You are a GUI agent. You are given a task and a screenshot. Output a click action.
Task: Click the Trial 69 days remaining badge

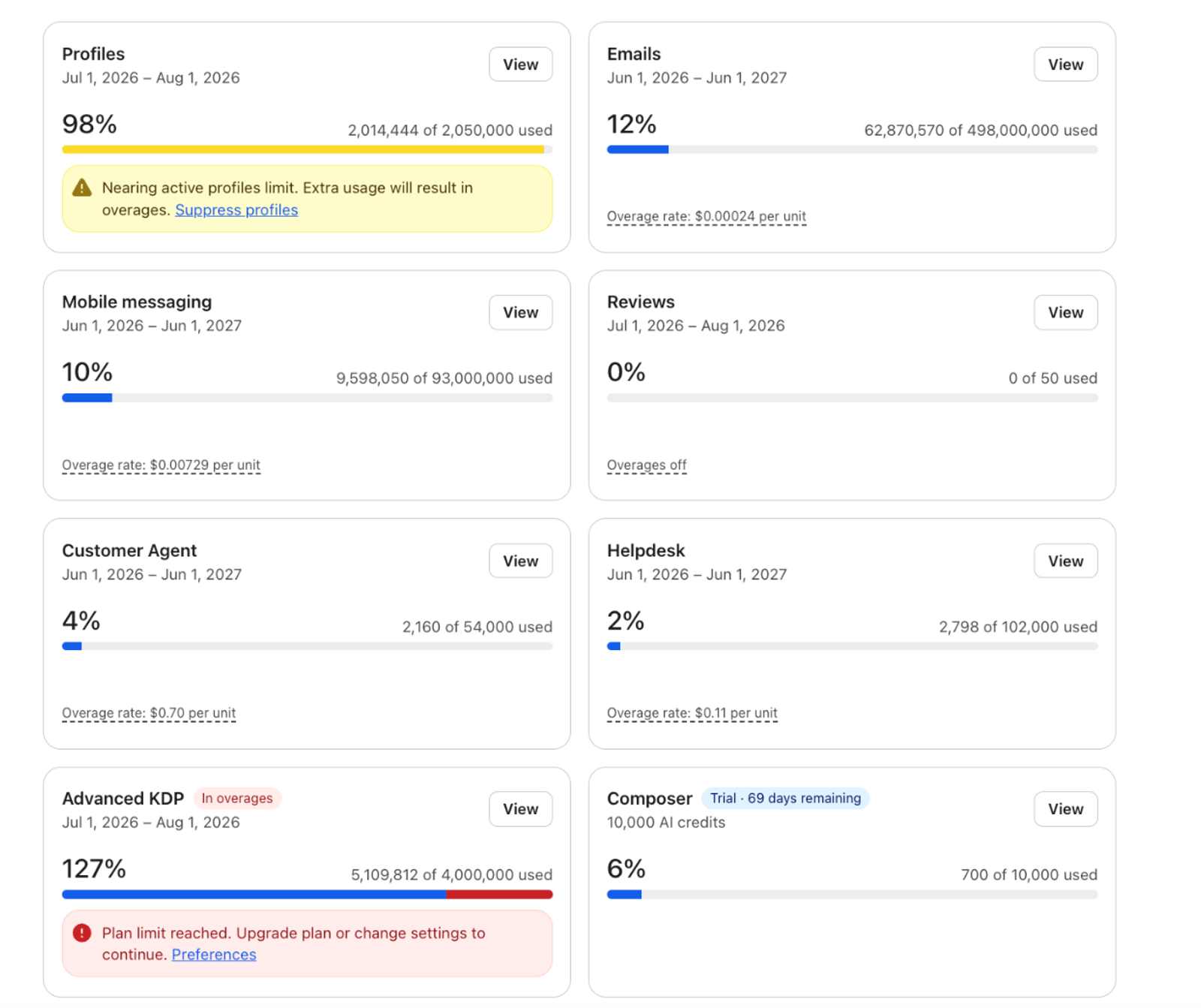785,799
